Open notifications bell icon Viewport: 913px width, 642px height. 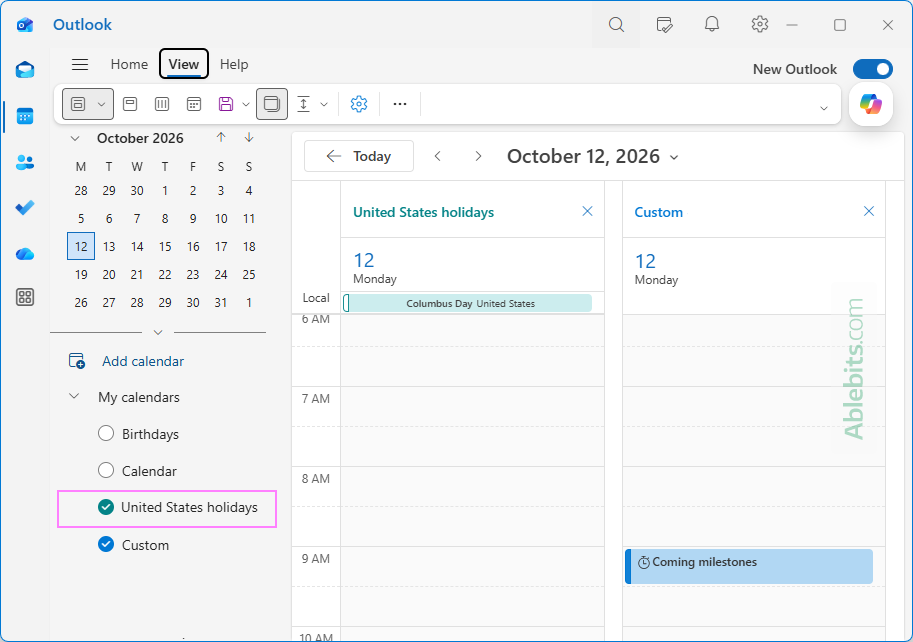tap(712, 24)
